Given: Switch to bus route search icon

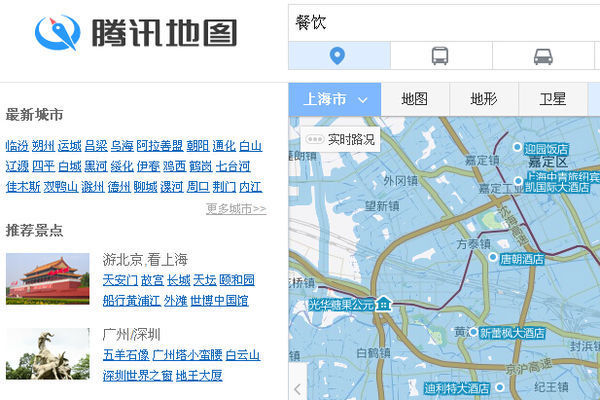Looking at the screenshot, I should coord(440,56).
